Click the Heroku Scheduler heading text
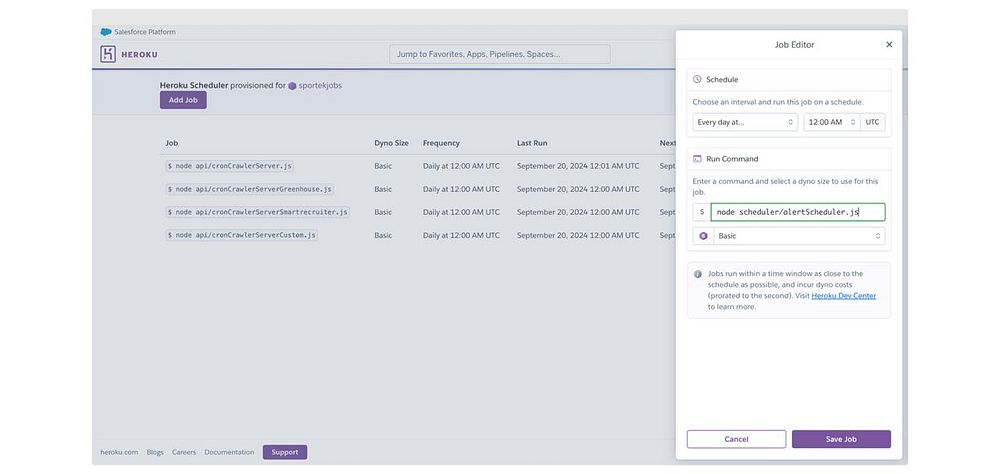Image resolution: width=1000 pixels, height=474 pixels. point(194,85)
